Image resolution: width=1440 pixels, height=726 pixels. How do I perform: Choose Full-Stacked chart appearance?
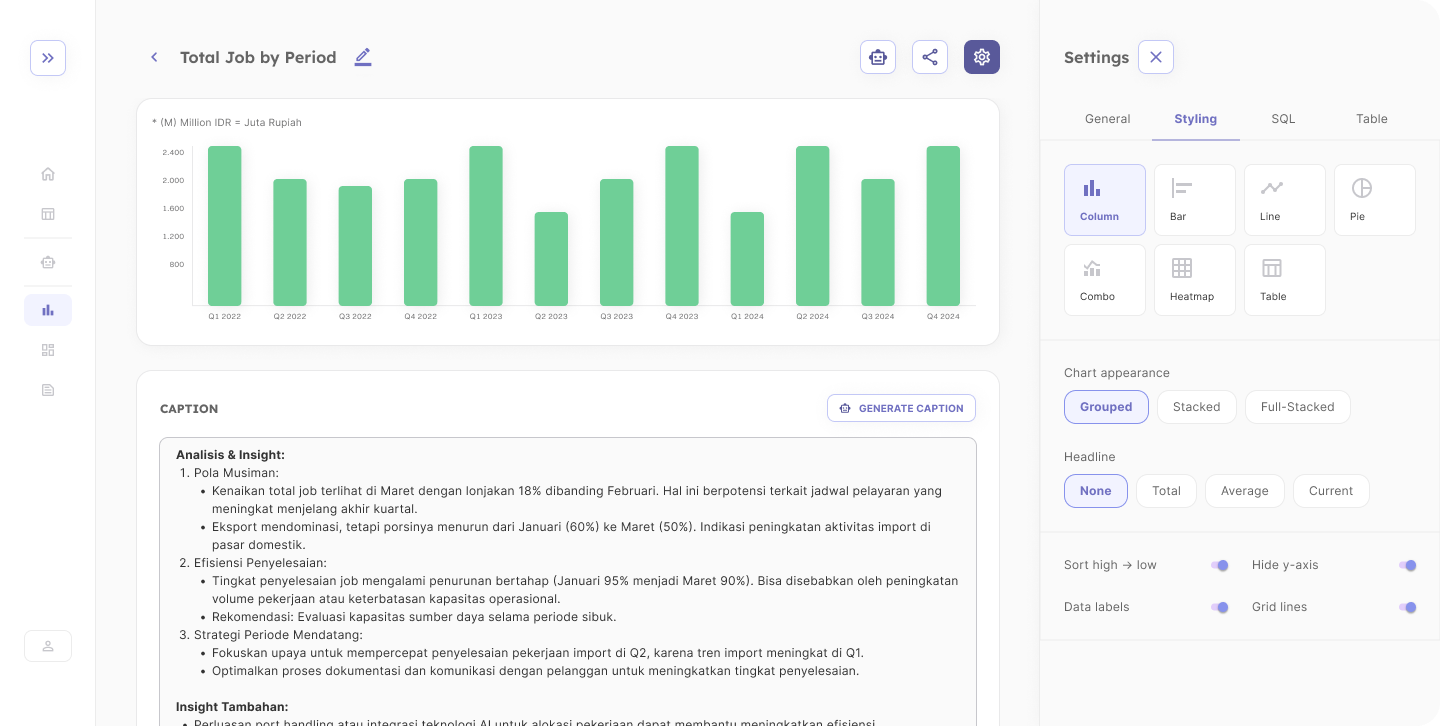click(1298, 407)
